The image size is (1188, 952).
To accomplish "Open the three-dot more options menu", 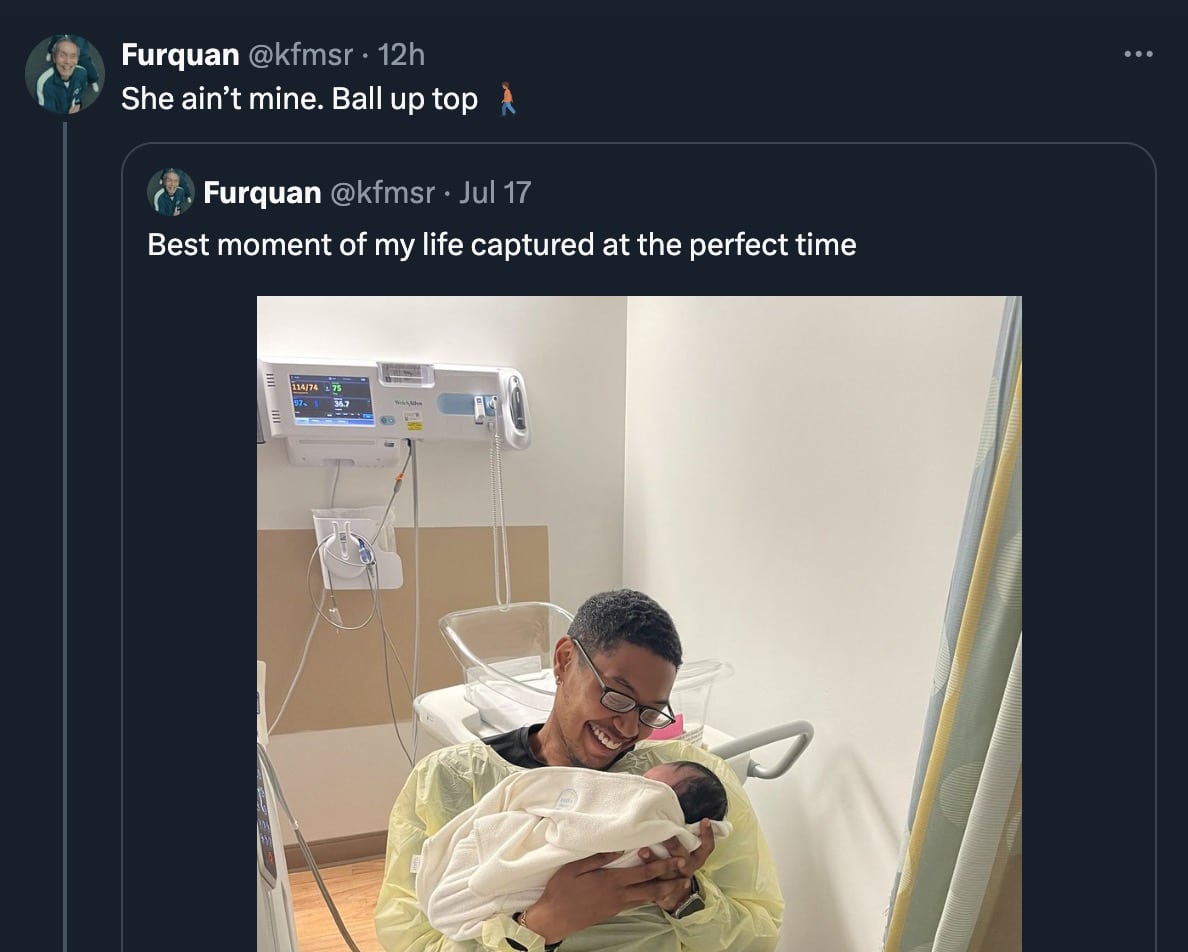I will [x=1138, y=54].
